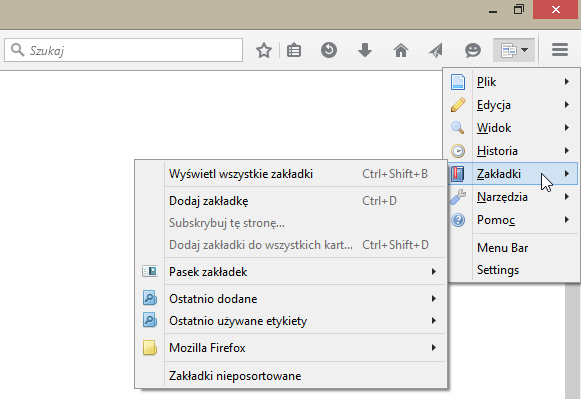Open the Zakładki menu
The height and width of the screenshot is (399, 581).
(x=513, y=174)
